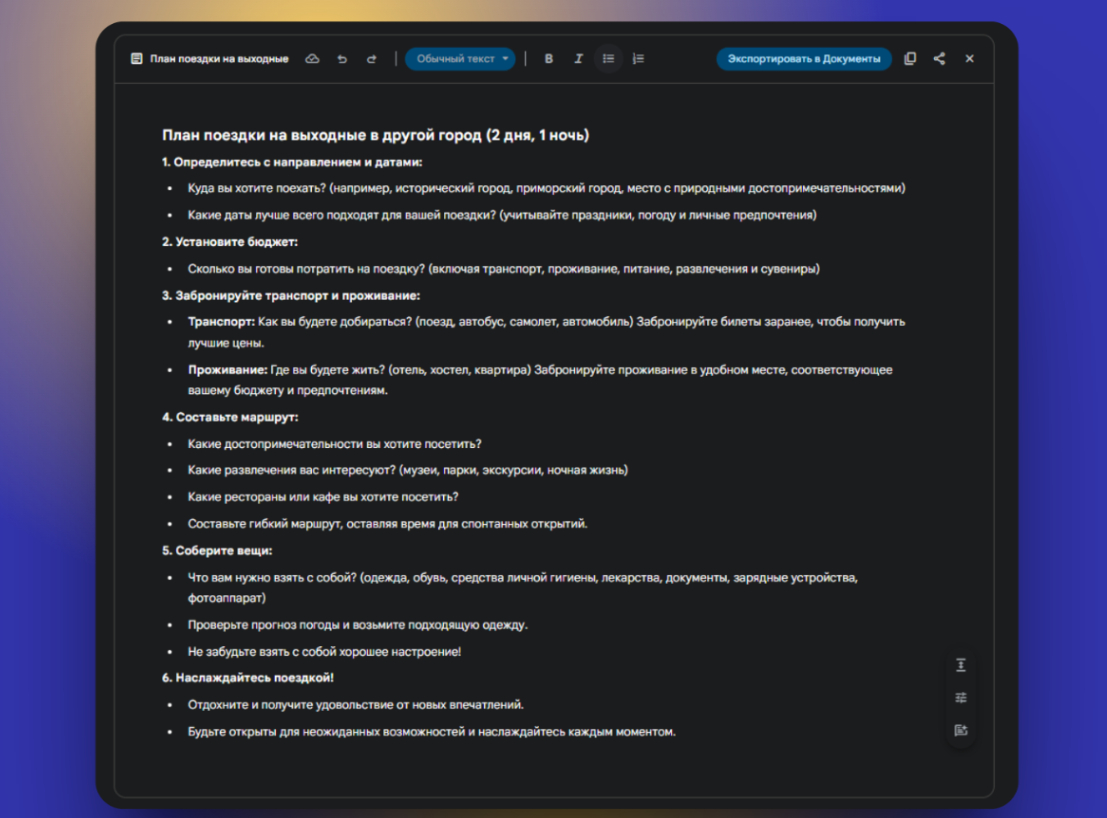This screenshot has width=1107, height=818.
Task: Click the suggest edits icon at bottom right
Action: point(961,730)
